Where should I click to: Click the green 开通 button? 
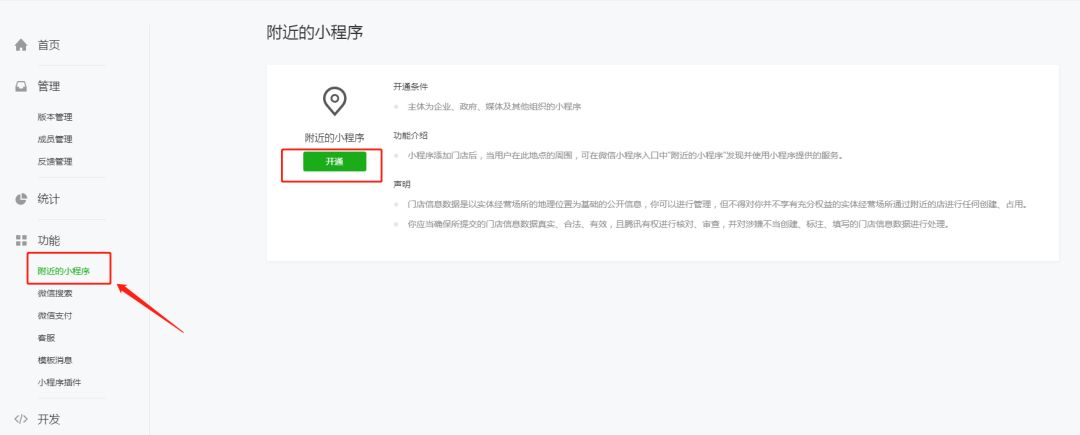[x=334, y=162]
